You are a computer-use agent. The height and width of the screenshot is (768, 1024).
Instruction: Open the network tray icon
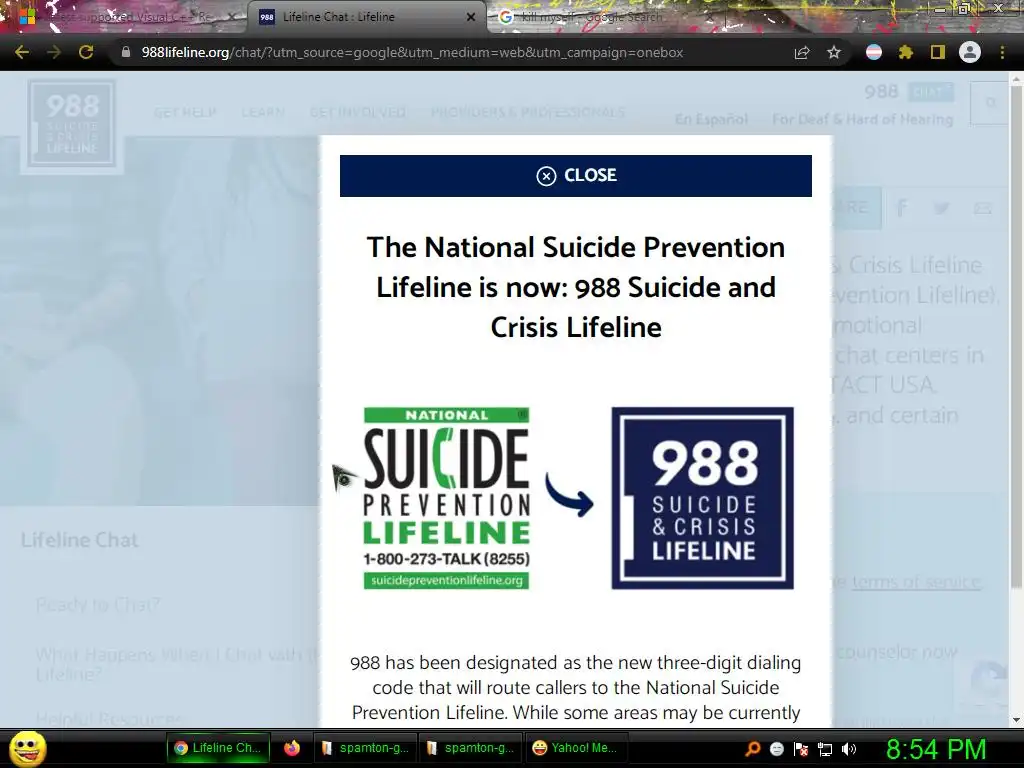tap(825, 749)
